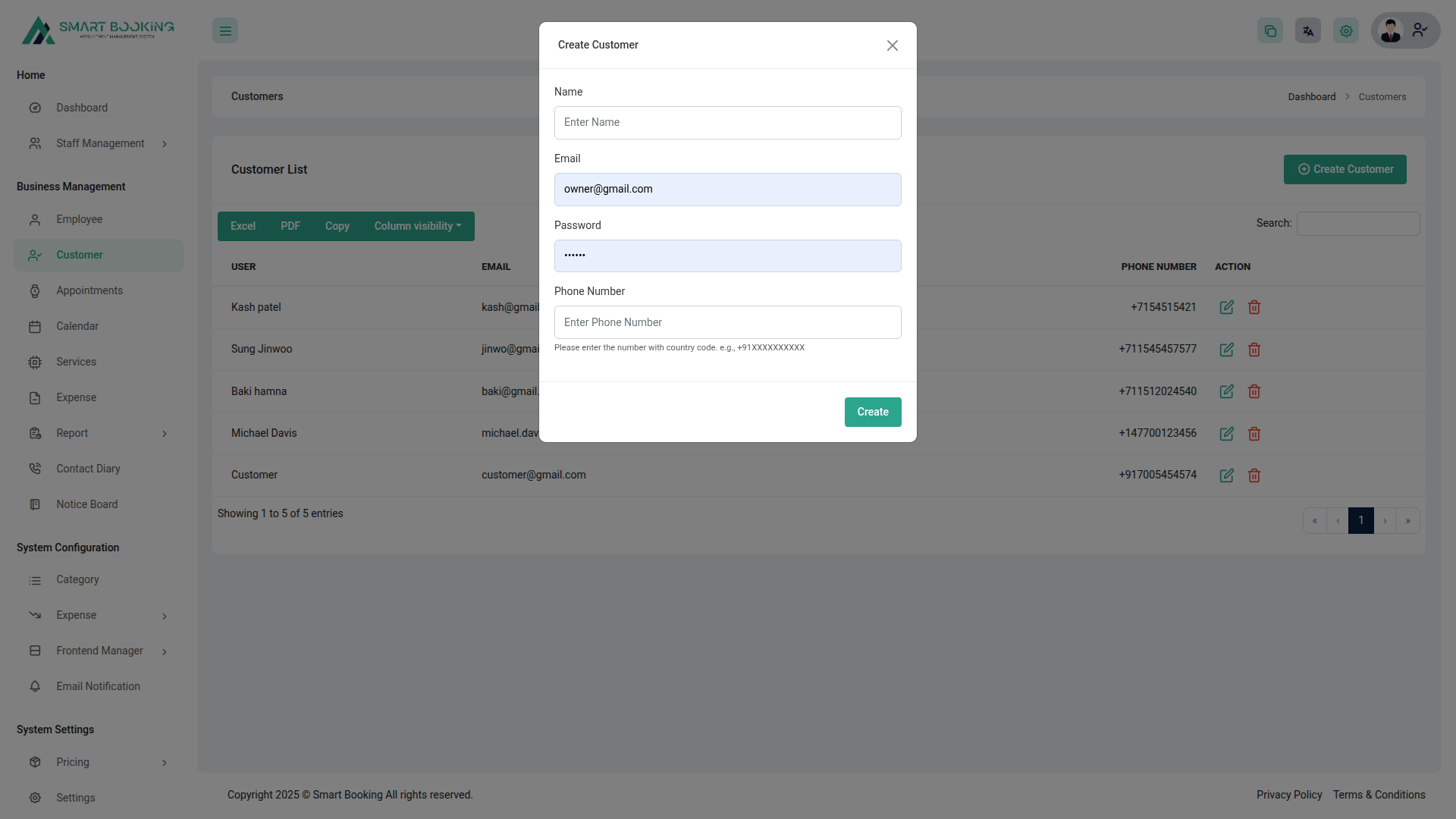
Task: Expand the Staff Management menu
Action: pos(99,143)
